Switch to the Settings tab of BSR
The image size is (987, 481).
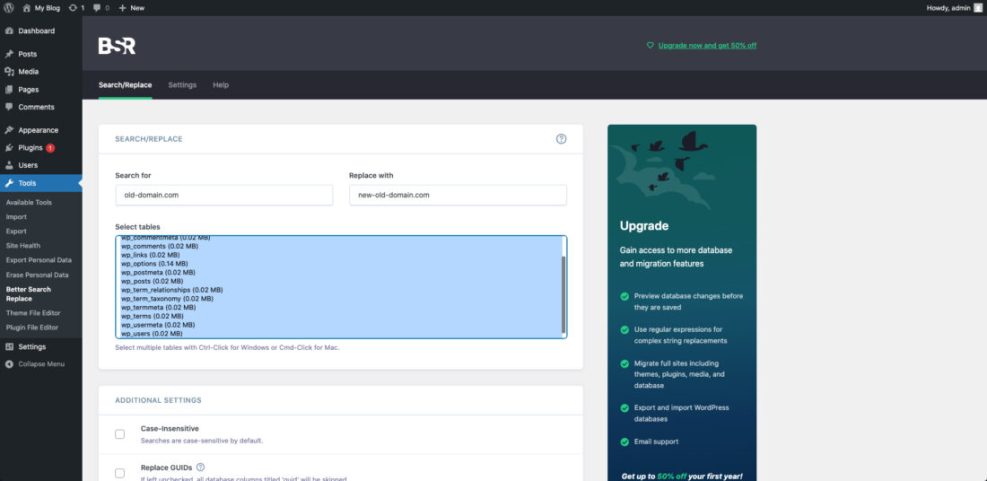tap(183, 85)
